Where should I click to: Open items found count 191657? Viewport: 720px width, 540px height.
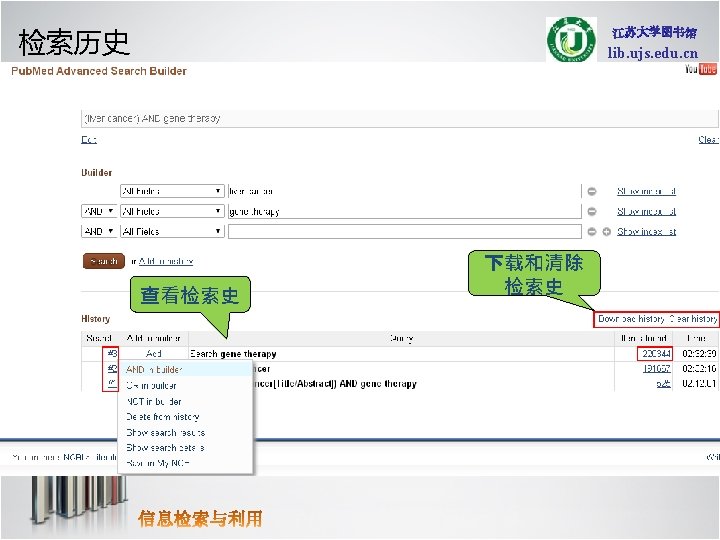click(657, 368)
